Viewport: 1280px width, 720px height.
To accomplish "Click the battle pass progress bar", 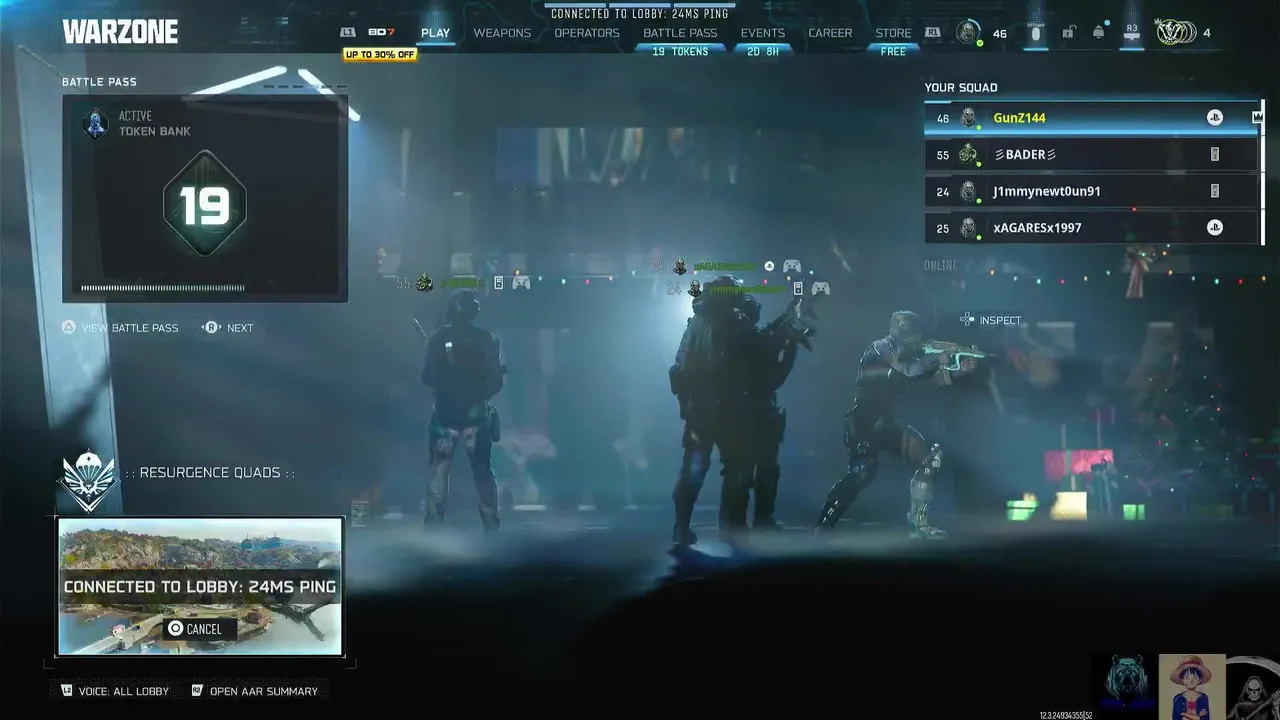I will click(x=163, y=288).
